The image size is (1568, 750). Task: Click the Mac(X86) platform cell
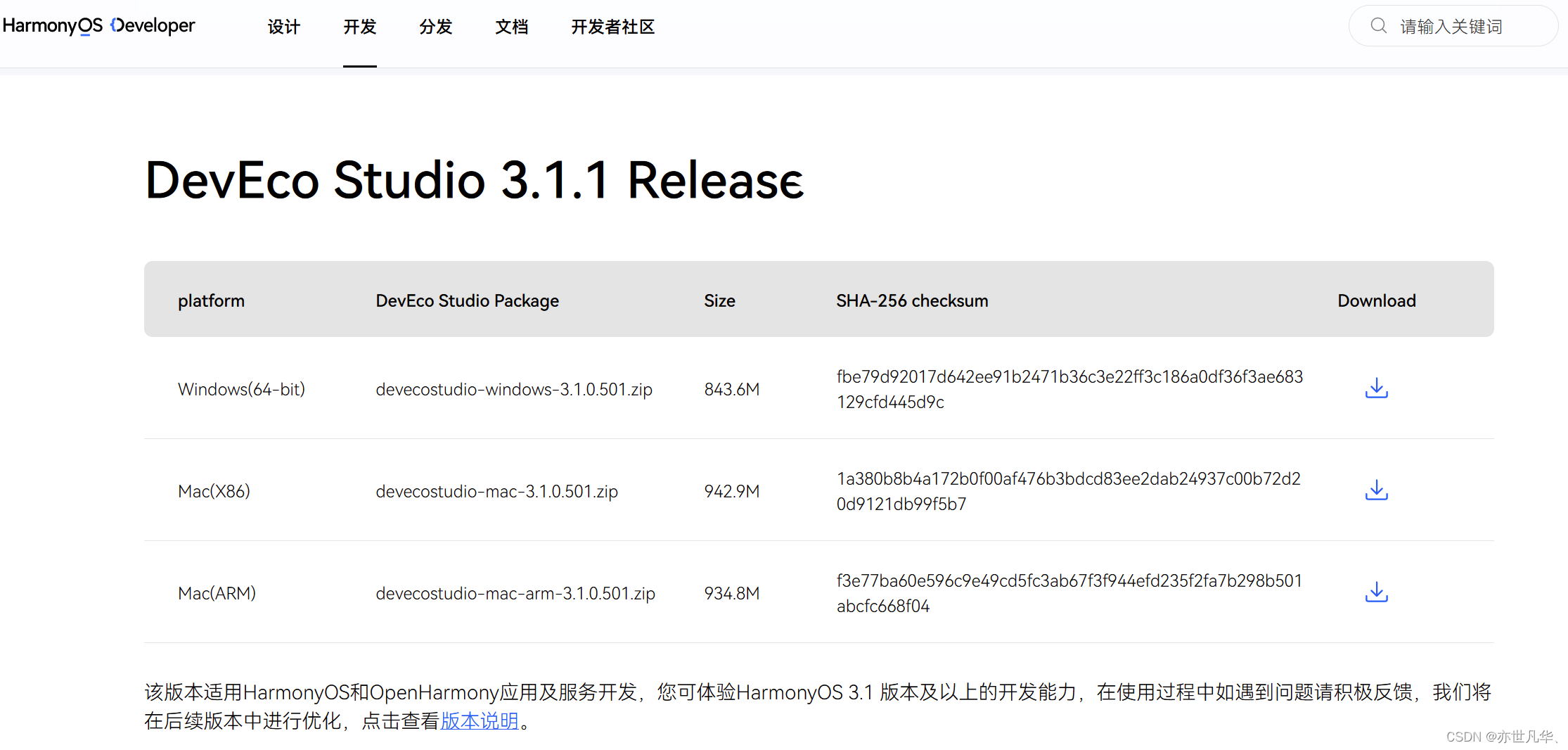(214, 491)
